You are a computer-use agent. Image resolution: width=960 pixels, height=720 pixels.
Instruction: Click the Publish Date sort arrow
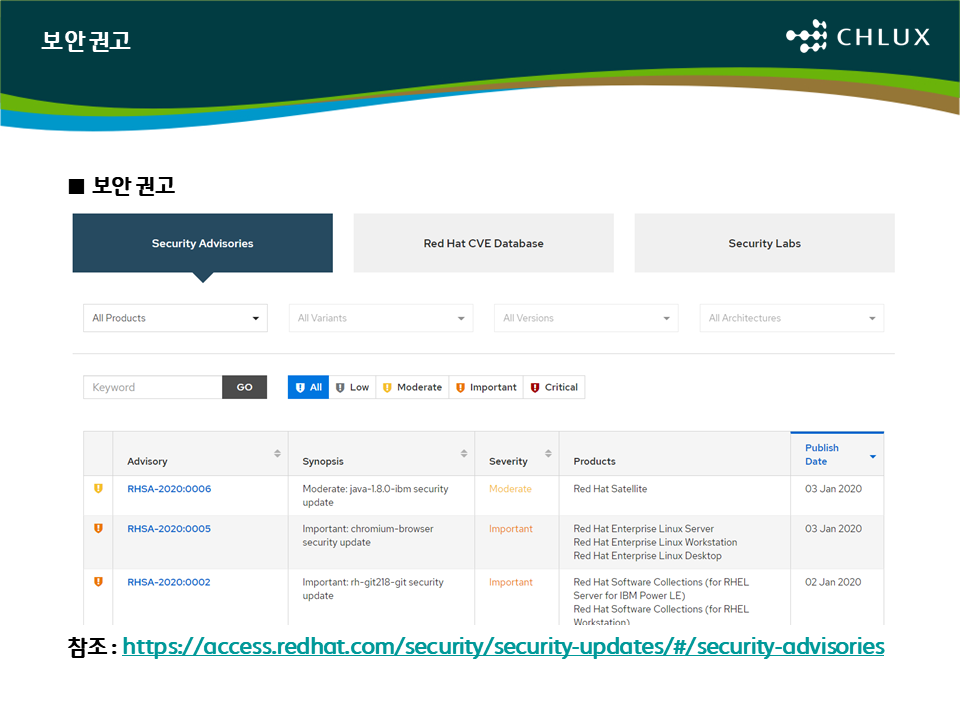[873, 456]
